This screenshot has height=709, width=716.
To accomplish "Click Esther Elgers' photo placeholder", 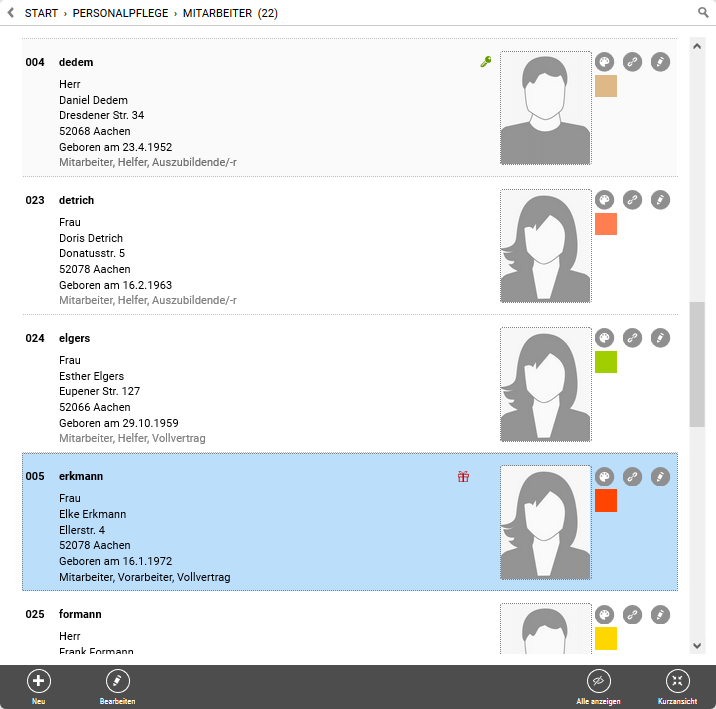I will [545, 384].
